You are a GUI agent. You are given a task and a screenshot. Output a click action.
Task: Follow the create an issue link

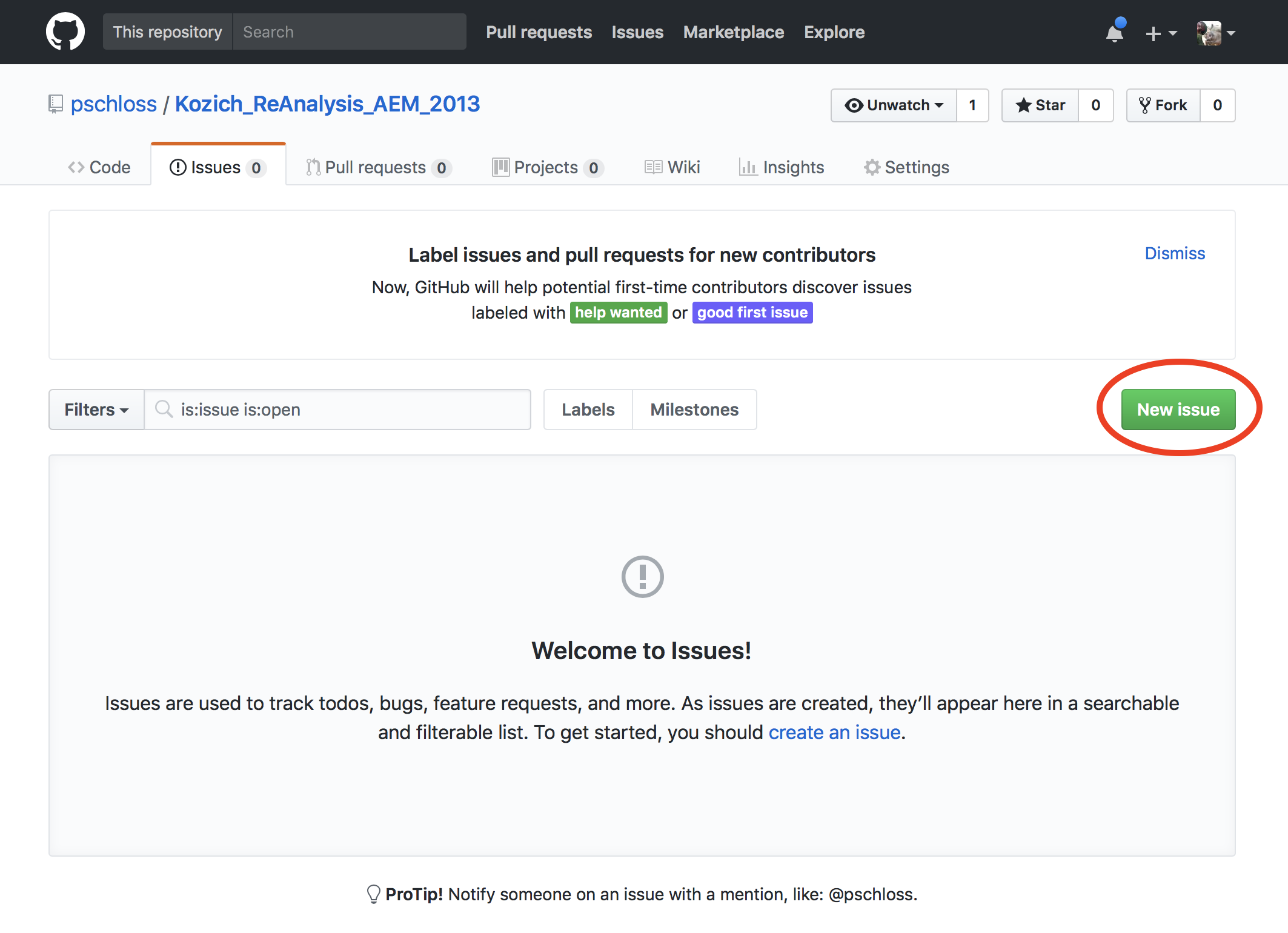point(835,732)
